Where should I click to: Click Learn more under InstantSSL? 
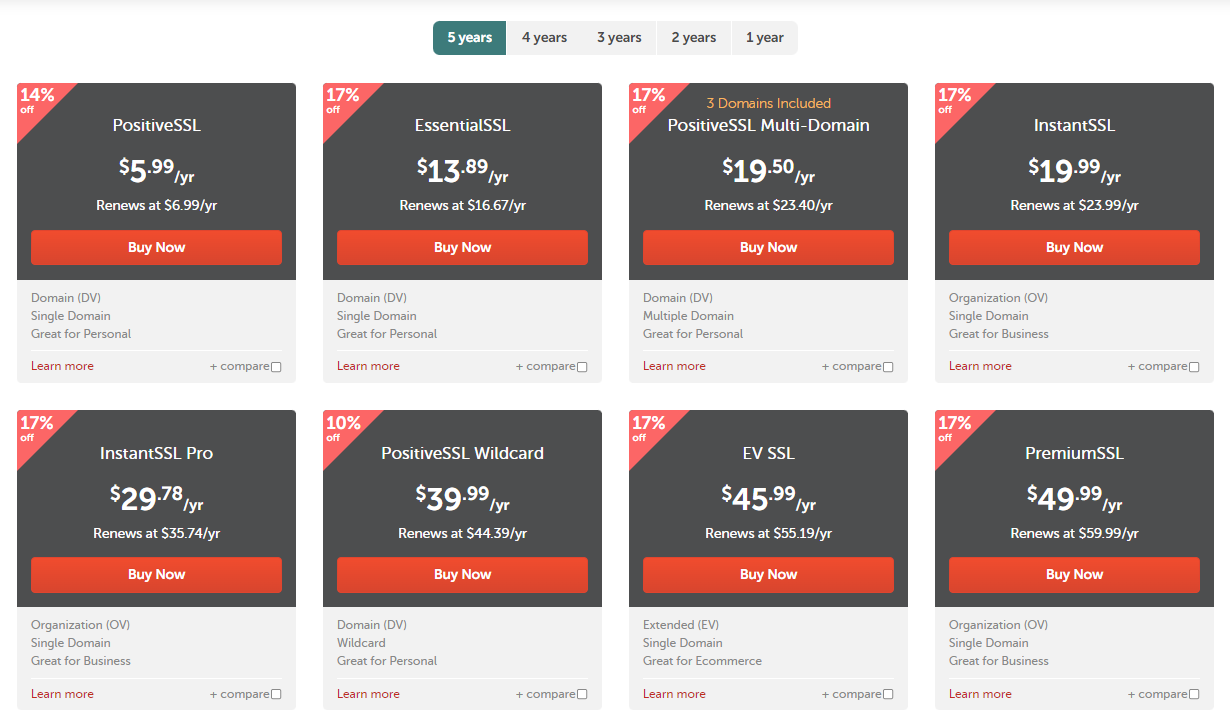tap(980, 366)
